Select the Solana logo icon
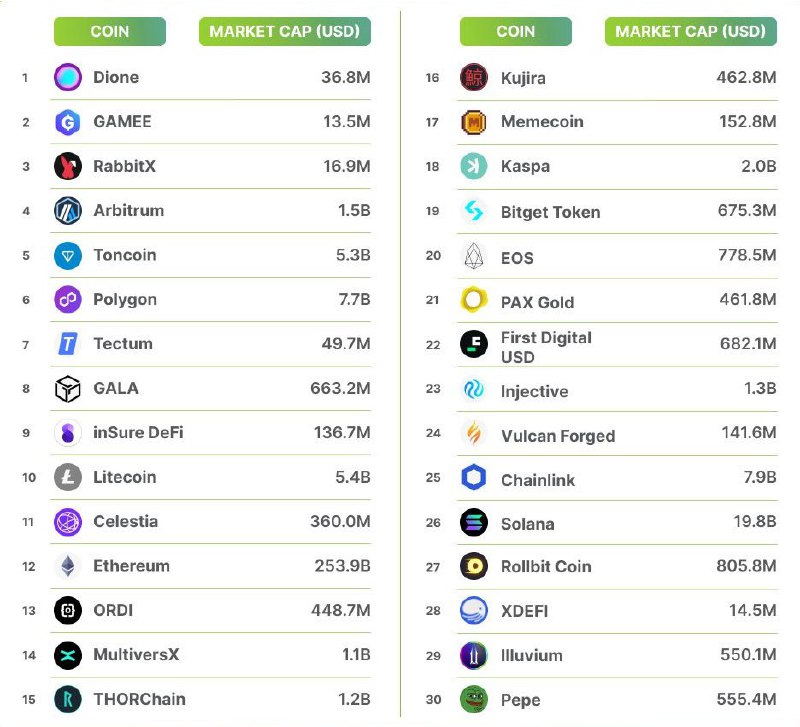 click(x=474, y=522)
